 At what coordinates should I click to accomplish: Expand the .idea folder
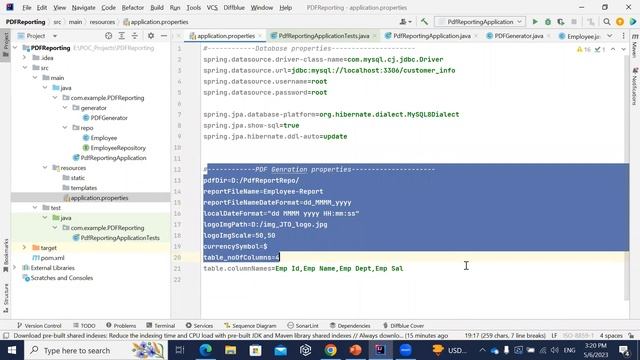point(25,58)
